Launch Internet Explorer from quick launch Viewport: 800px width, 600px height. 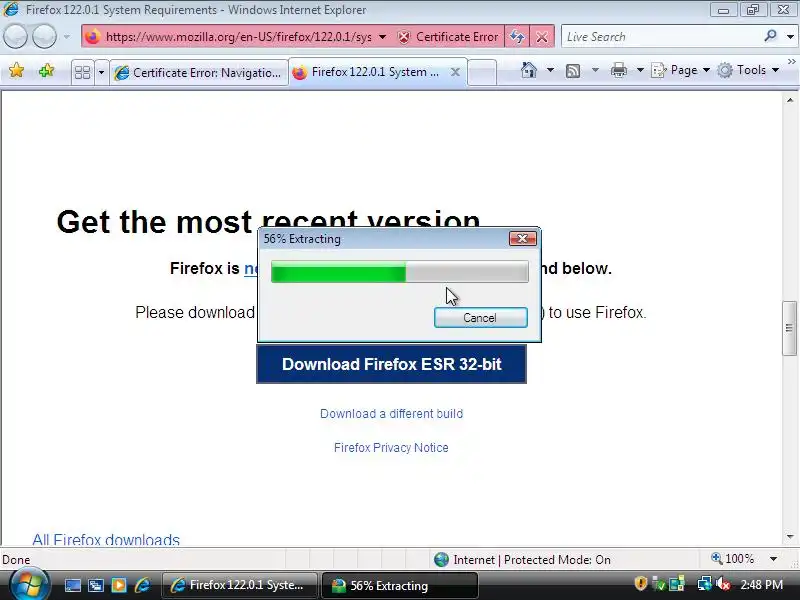click(142, 585)
